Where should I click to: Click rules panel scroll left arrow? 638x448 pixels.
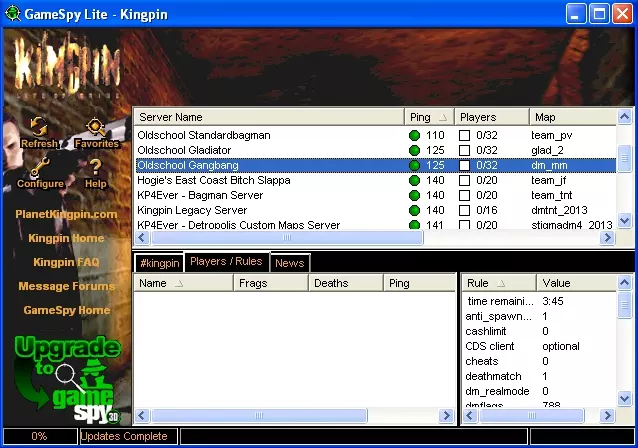coord(470,415)
